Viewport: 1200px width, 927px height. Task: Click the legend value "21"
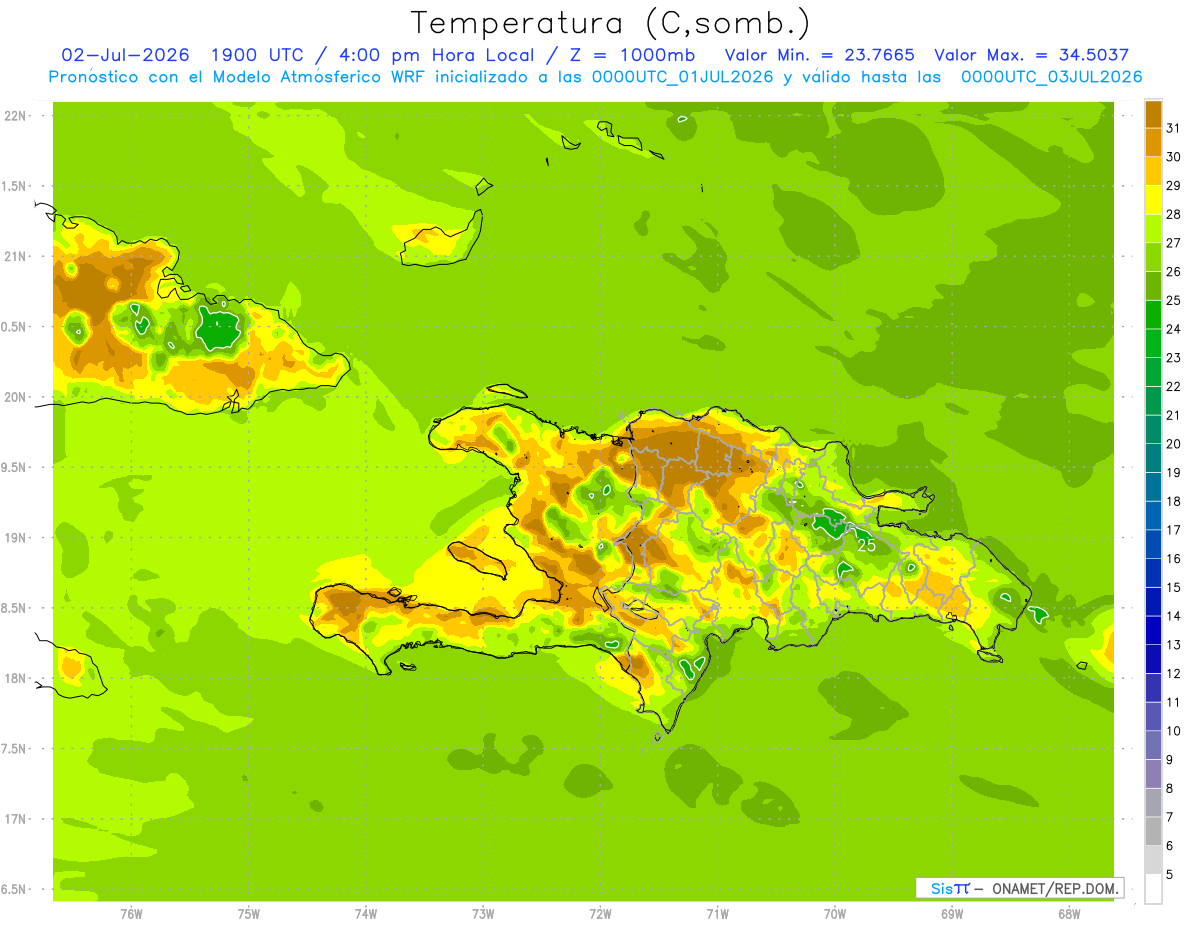coord(1174,415)
